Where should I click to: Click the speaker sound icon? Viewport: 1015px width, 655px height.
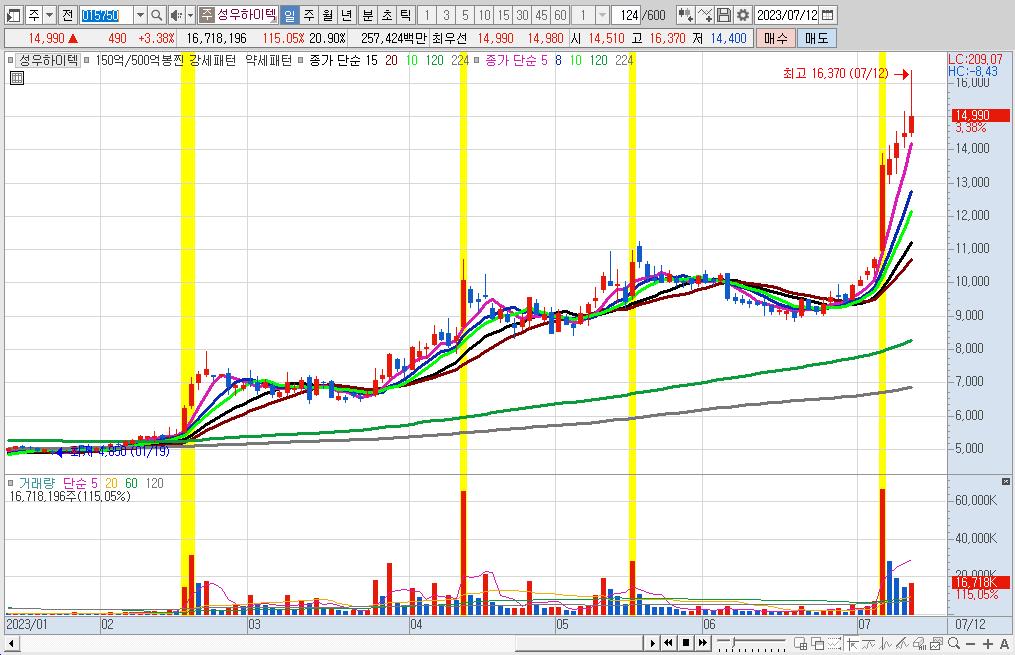point(175,15)
